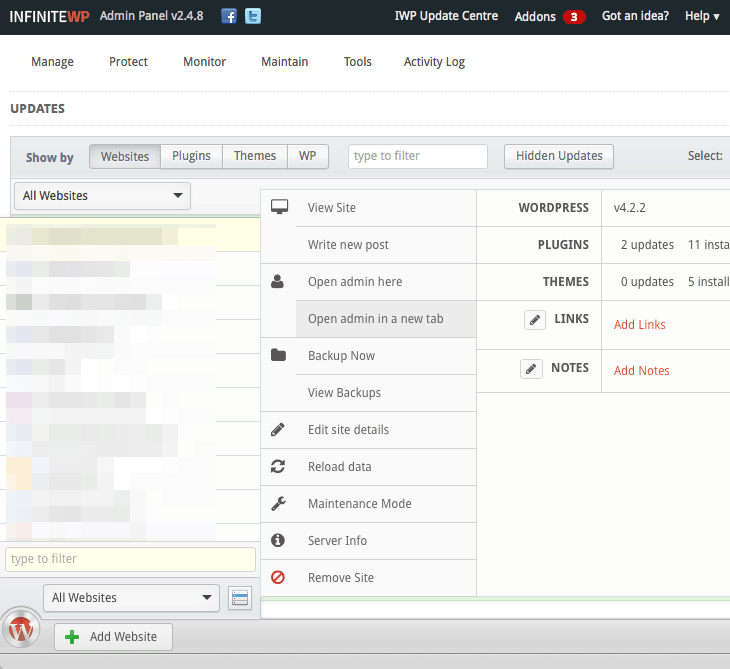Image resolution: width=730 pixels, height=669 pixels.
Task: Open the Addons link in header
Action: click(535, 17)
